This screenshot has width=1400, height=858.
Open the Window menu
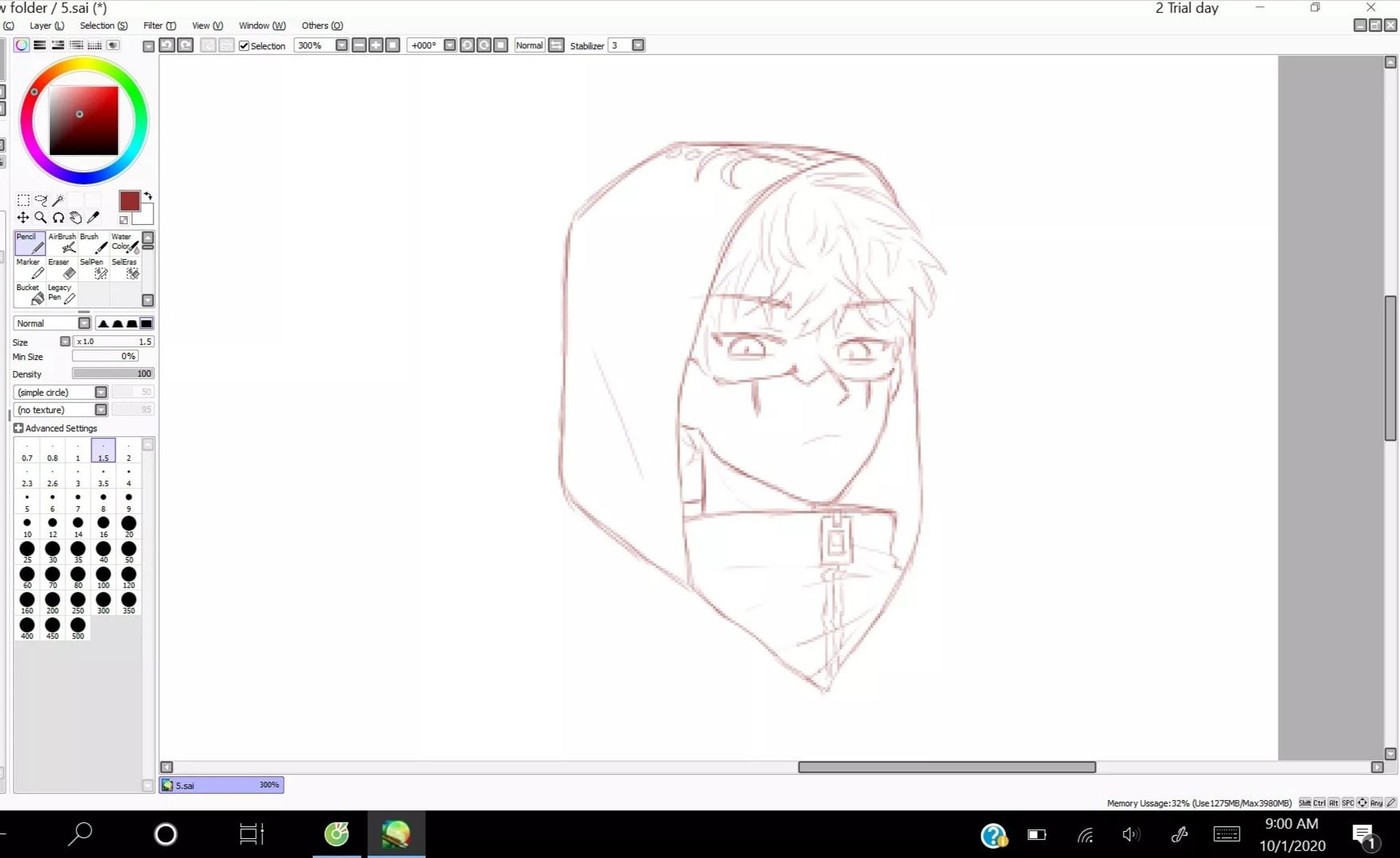tap(262, 25)
